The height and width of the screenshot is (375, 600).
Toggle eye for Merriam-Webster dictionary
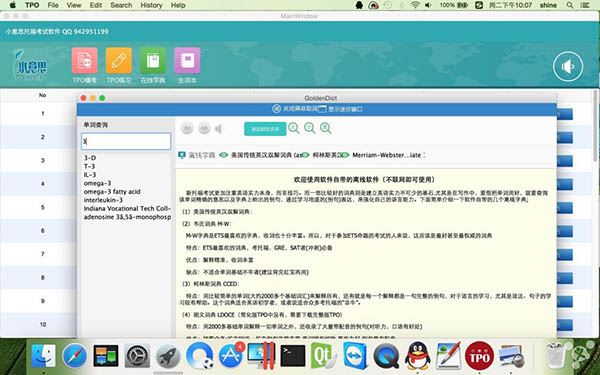pyautogui.click(x=345, y=155)
